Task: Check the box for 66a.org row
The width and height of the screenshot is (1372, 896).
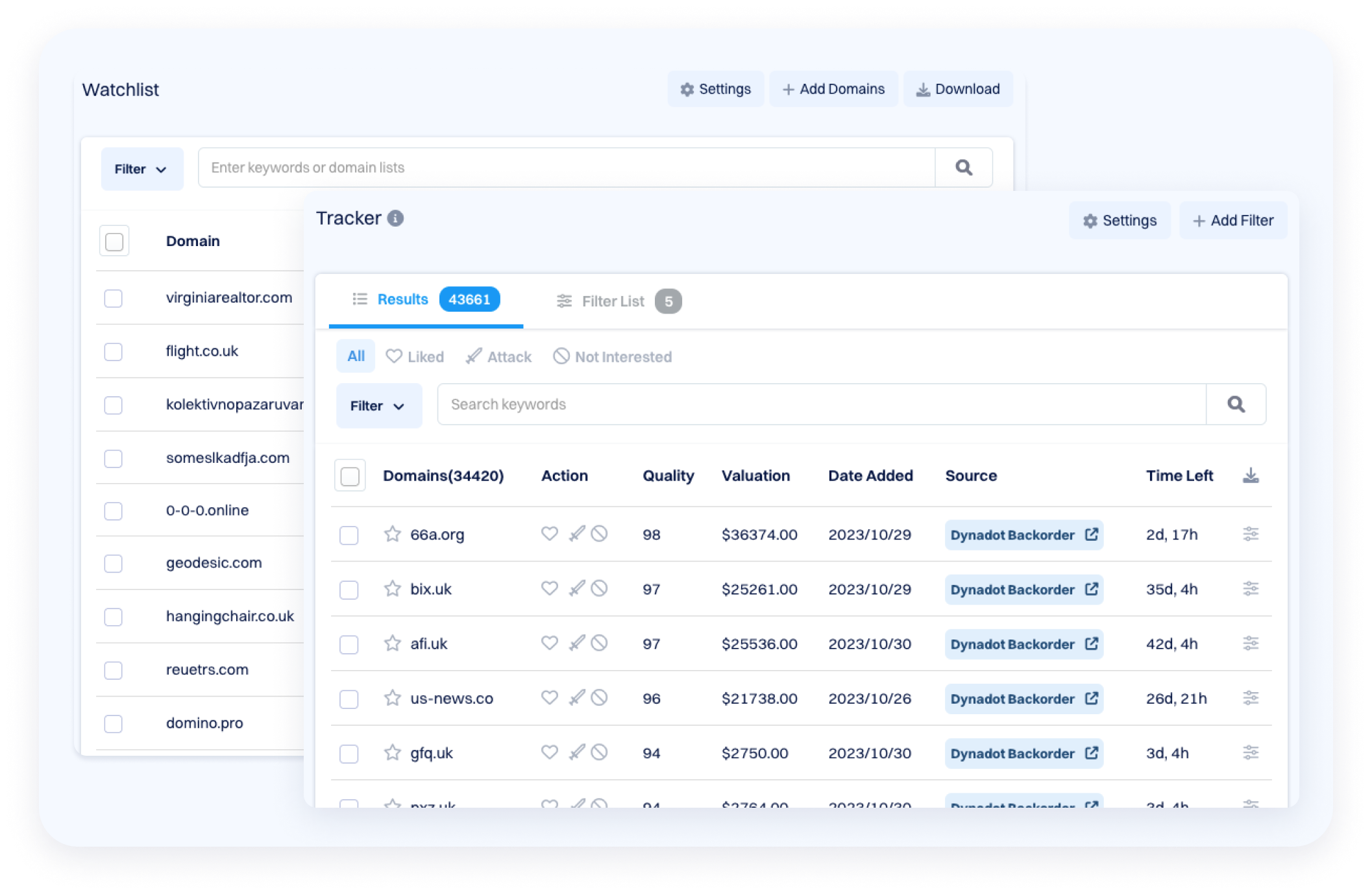Action: click(349, 535)
